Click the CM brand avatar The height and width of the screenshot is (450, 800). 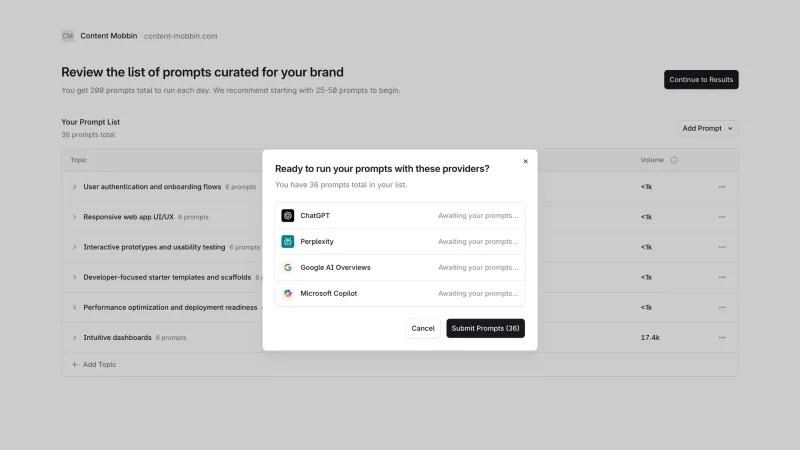[x=68, y=36]
